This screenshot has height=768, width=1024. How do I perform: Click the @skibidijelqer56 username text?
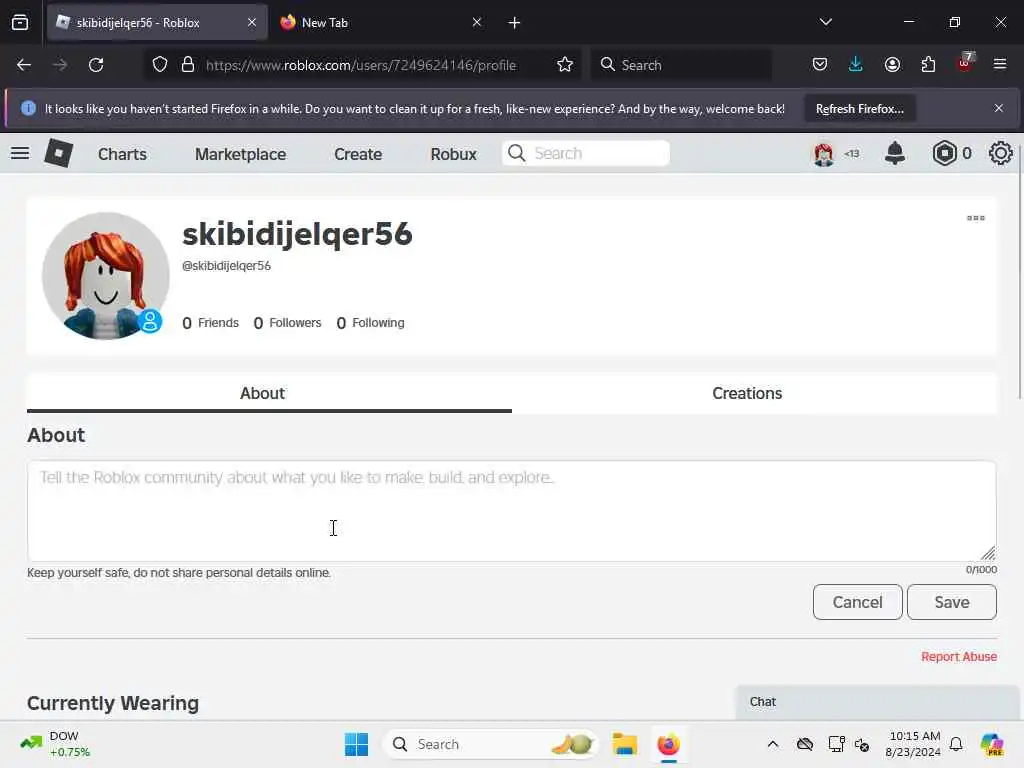pyautogui.click(x=226, y=266)
